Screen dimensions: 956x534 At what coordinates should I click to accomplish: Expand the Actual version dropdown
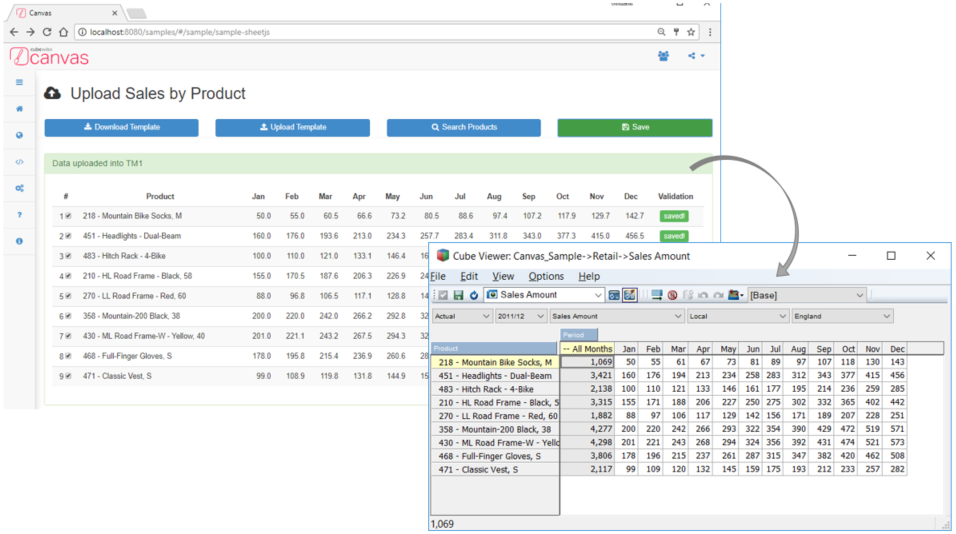click(461, 316)
